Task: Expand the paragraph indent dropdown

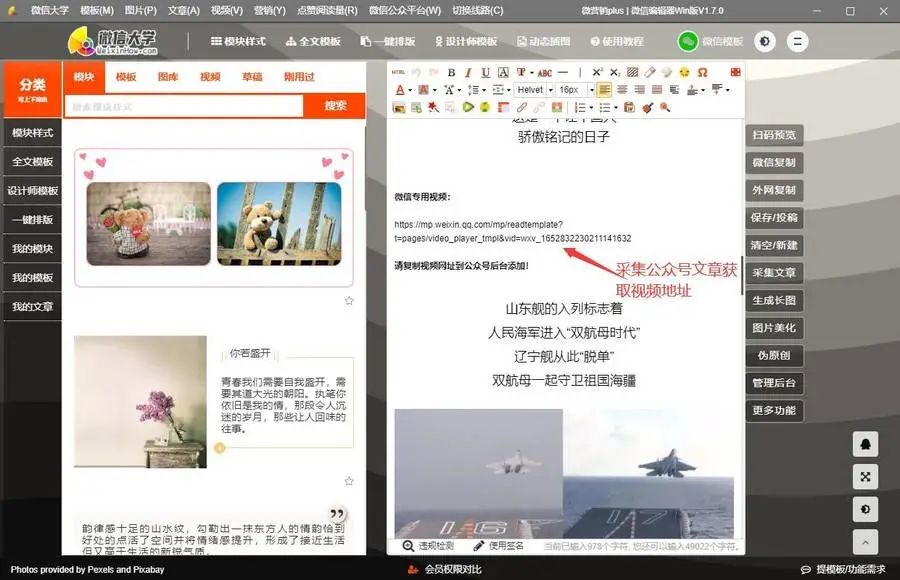Action: pos(509,90)
